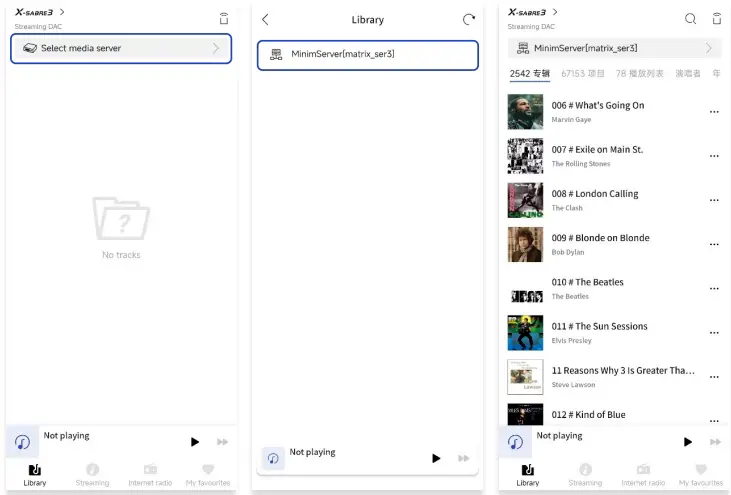Open more options for 11 Reasons Why album

click(x=714, y=377)
